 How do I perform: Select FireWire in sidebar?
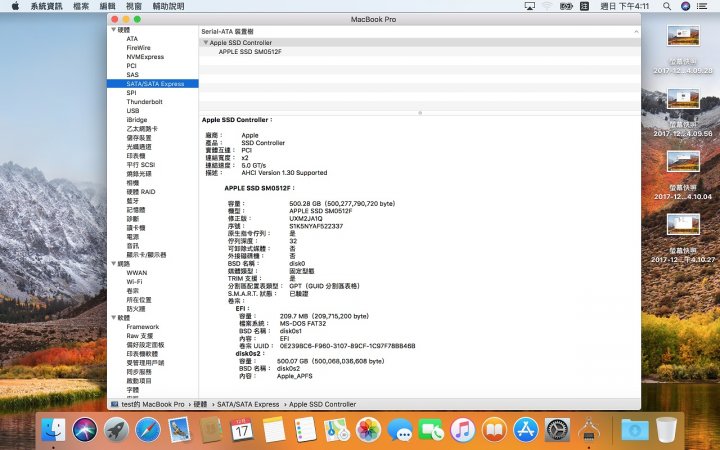[138, 48]
